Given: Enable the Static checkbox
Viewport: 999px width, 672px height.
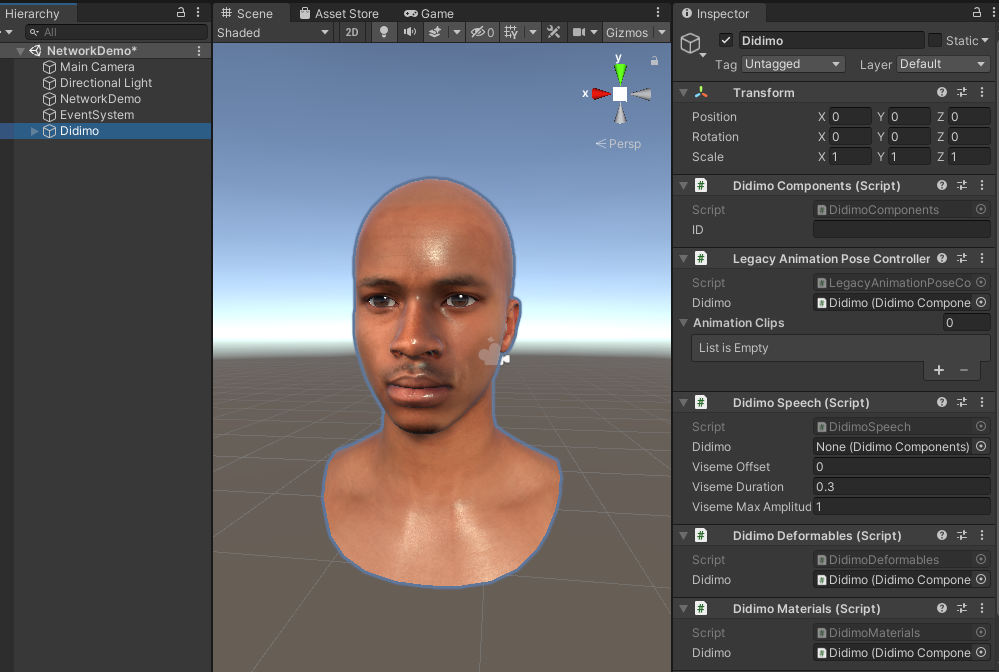Looking at the screenshot, I should (x=935, y=40).
